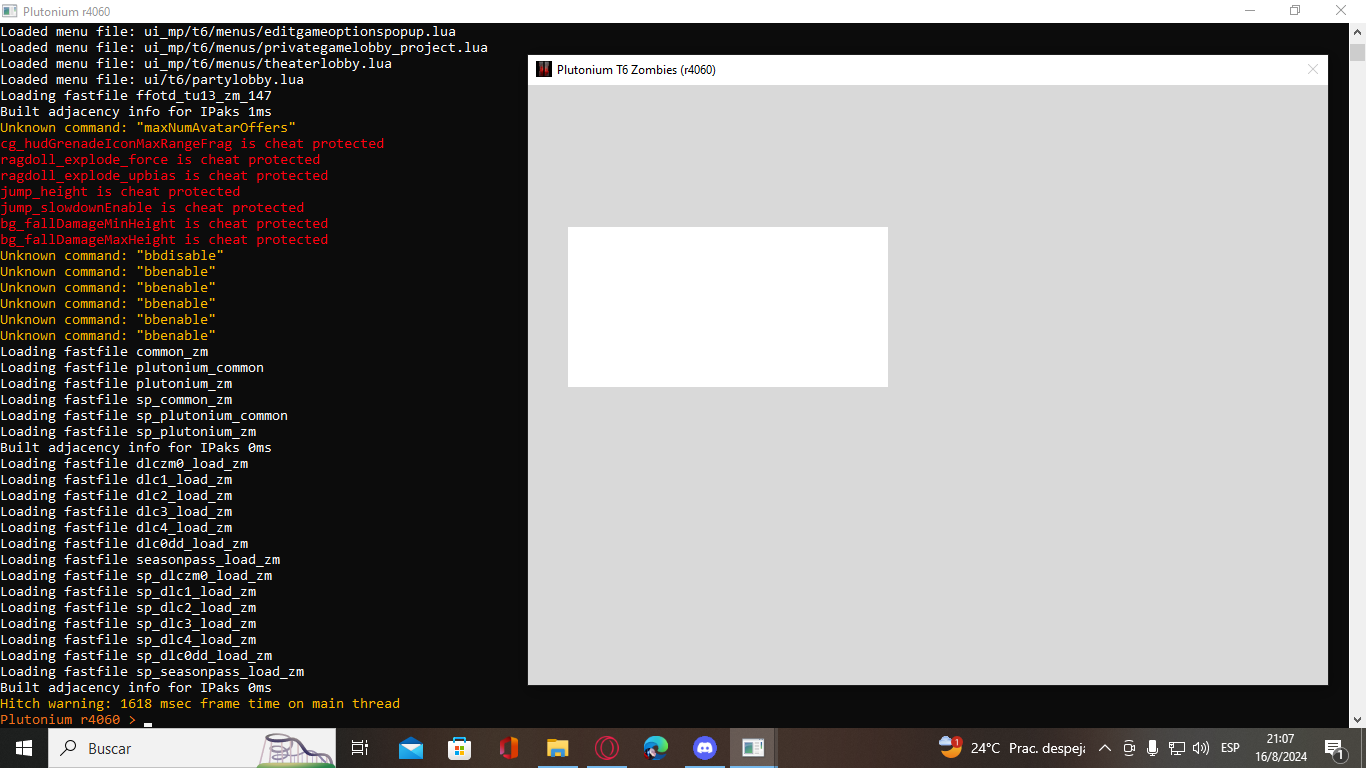The height and width of the screenshot is (768, 1366).
Task: Click "Loading fastfile plutonium_common" line
Action: click(x=132, y=368)
